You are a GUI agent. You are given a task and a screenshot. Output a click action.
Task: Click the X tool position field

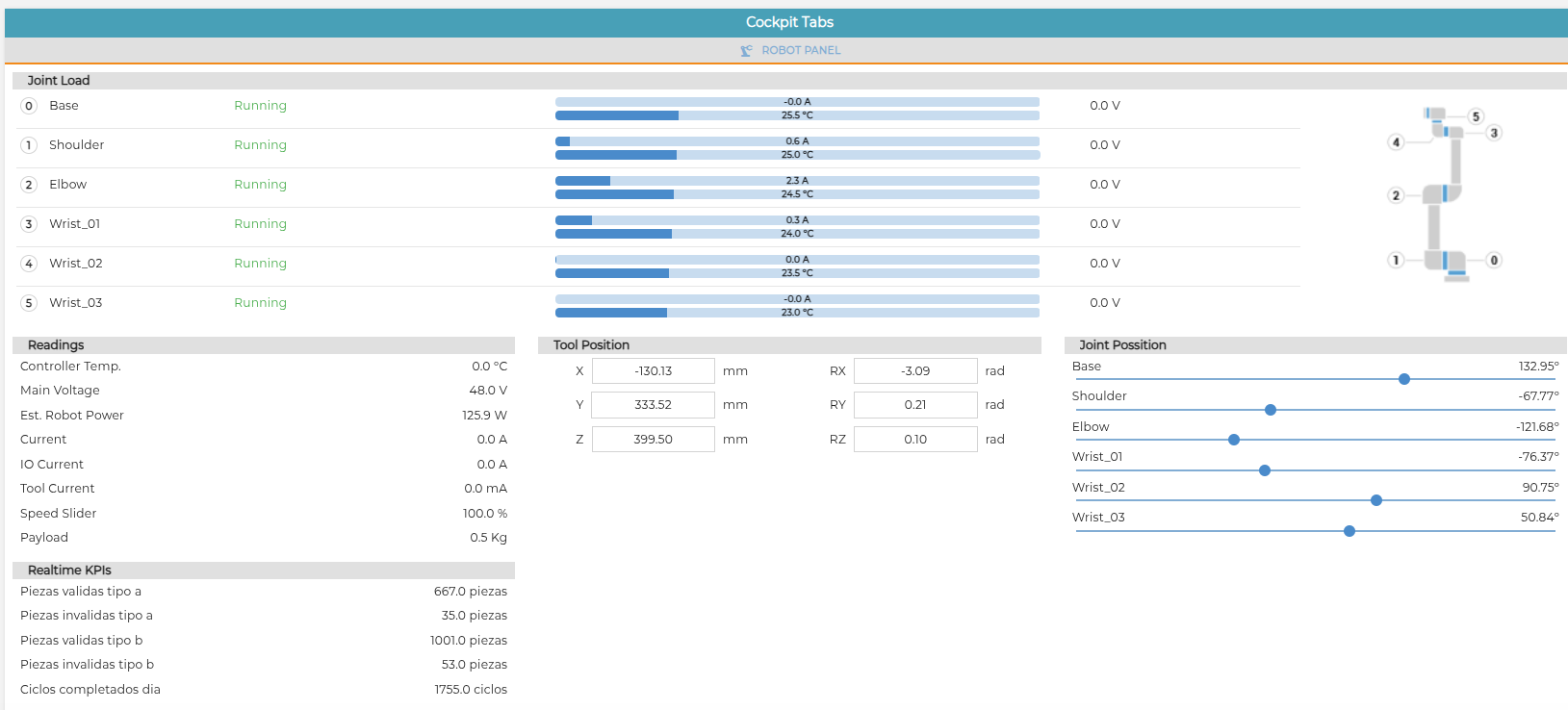(654, 371)
